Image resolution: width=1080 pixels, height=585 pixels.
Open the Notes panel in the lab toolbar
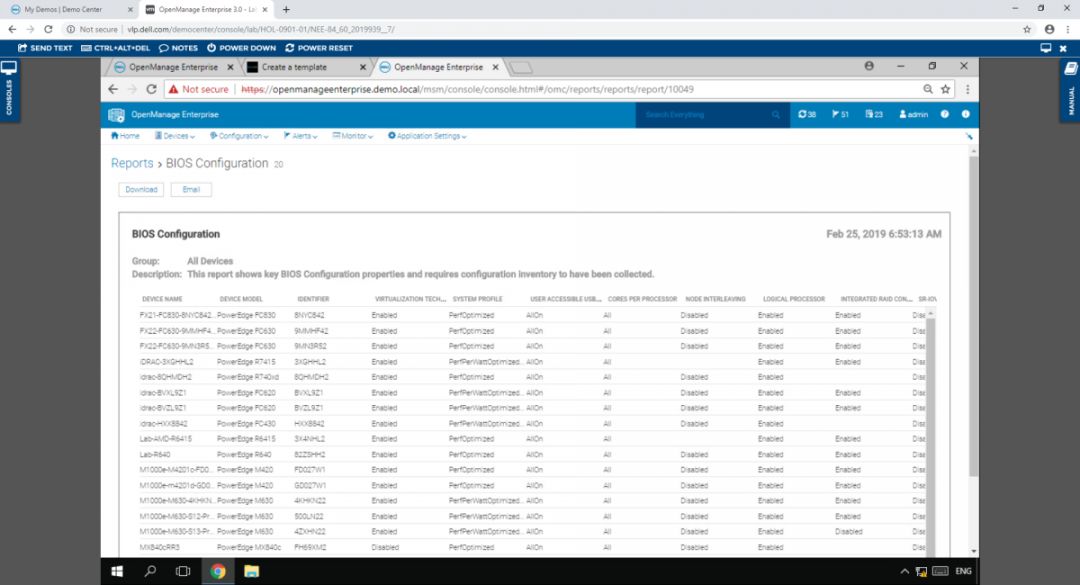tap(178, 48)
